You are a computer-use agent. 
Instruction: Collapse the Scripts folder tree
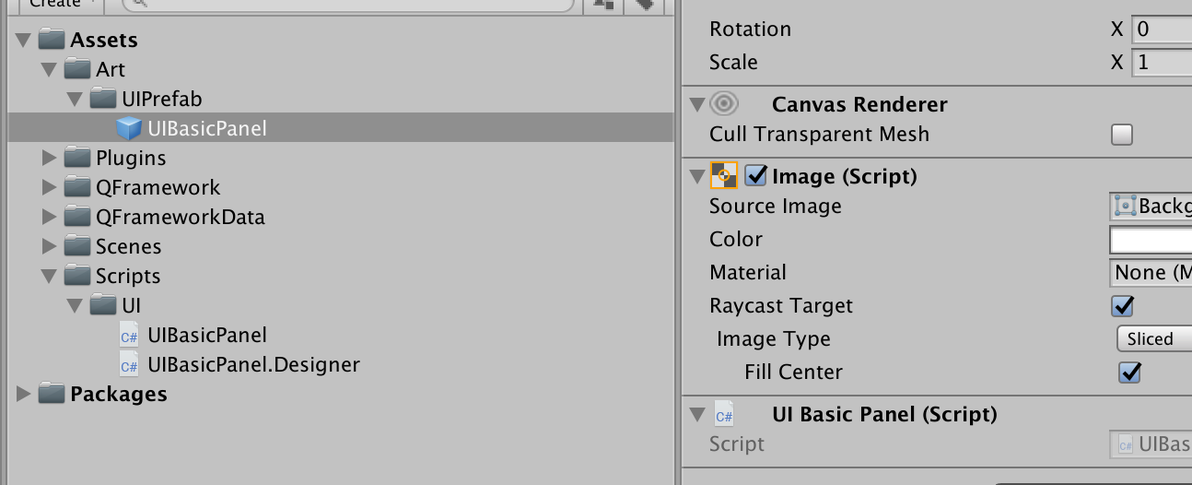pos(50,276)
